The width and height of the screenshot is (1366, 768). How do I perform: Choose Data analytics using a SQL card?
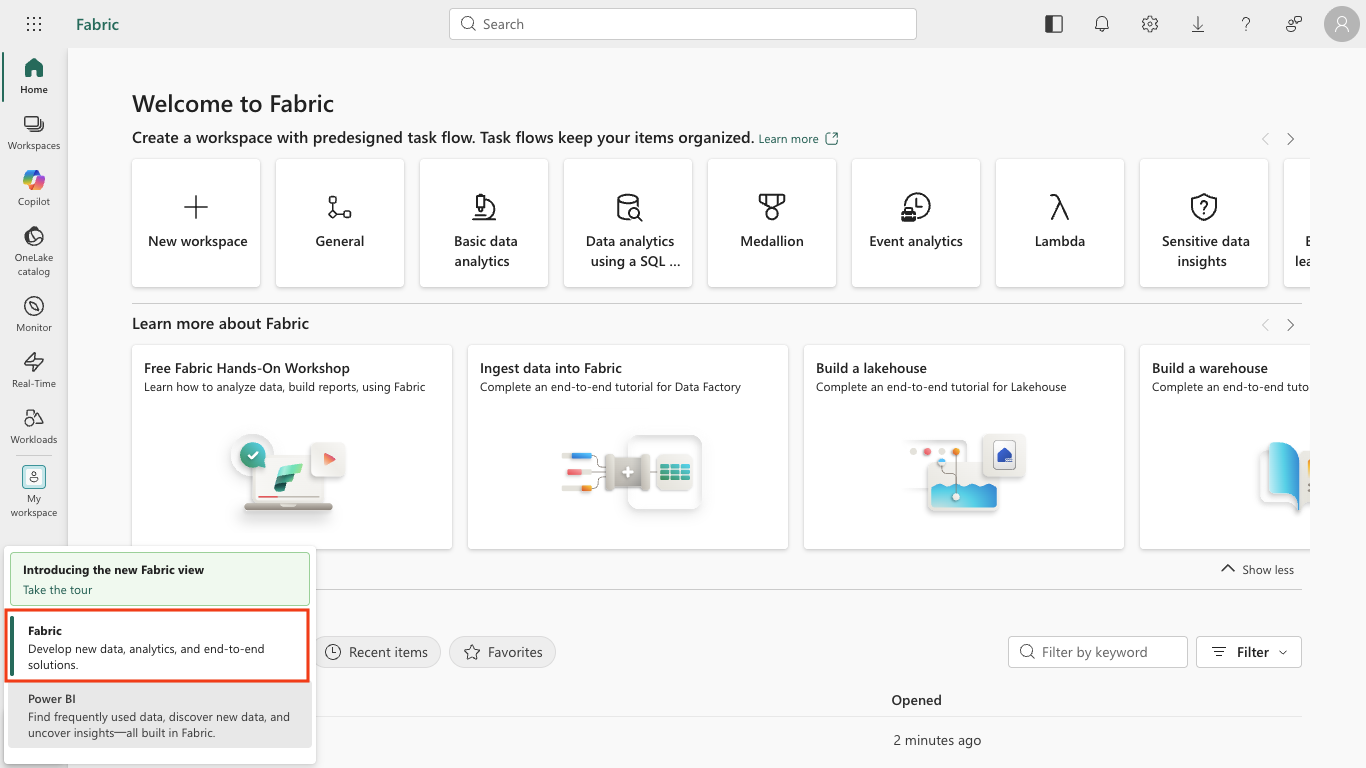628,223
